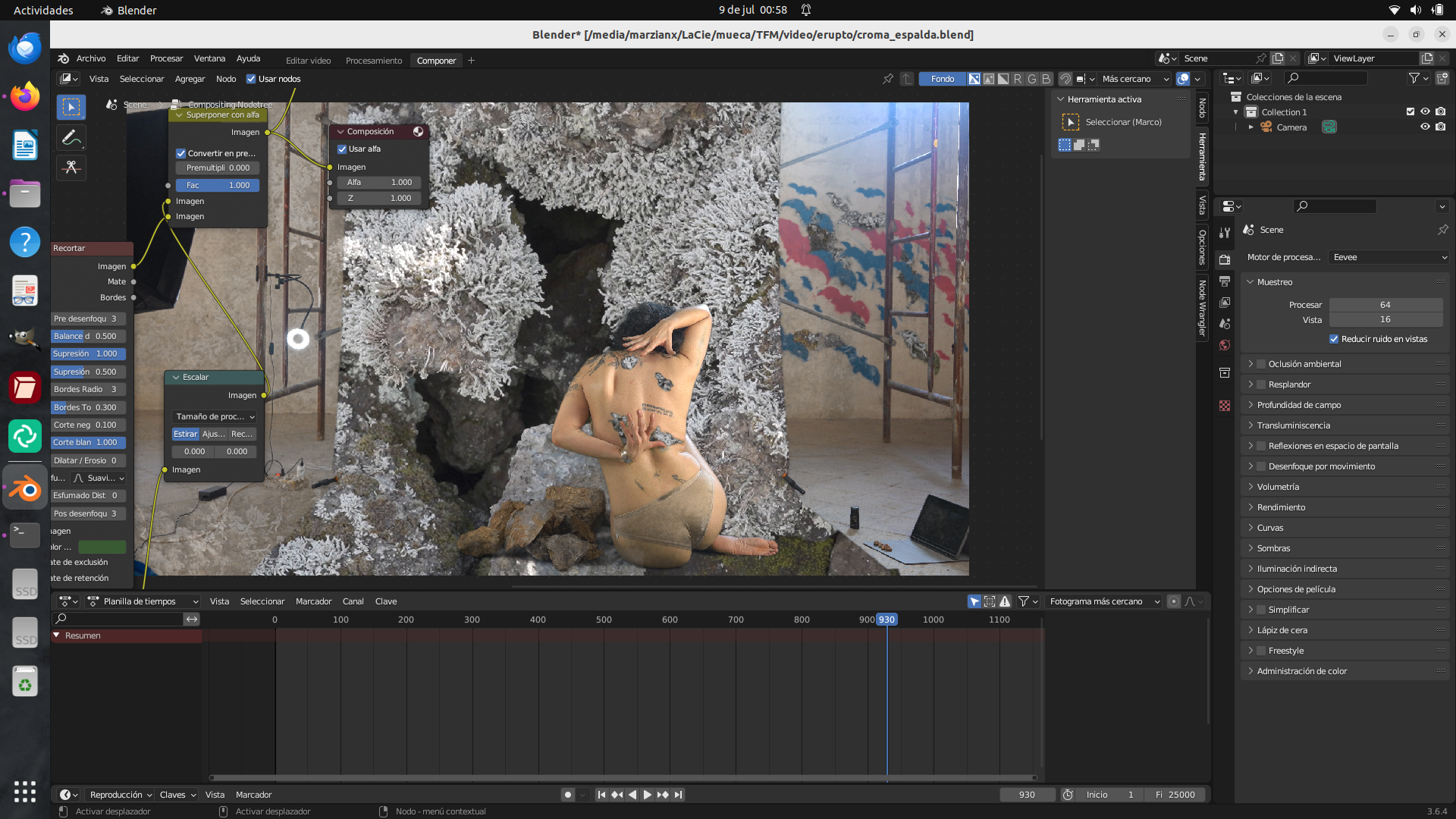Click the auto keying record button
This screenshot has width=1456, height=819.
click(567, 795)
